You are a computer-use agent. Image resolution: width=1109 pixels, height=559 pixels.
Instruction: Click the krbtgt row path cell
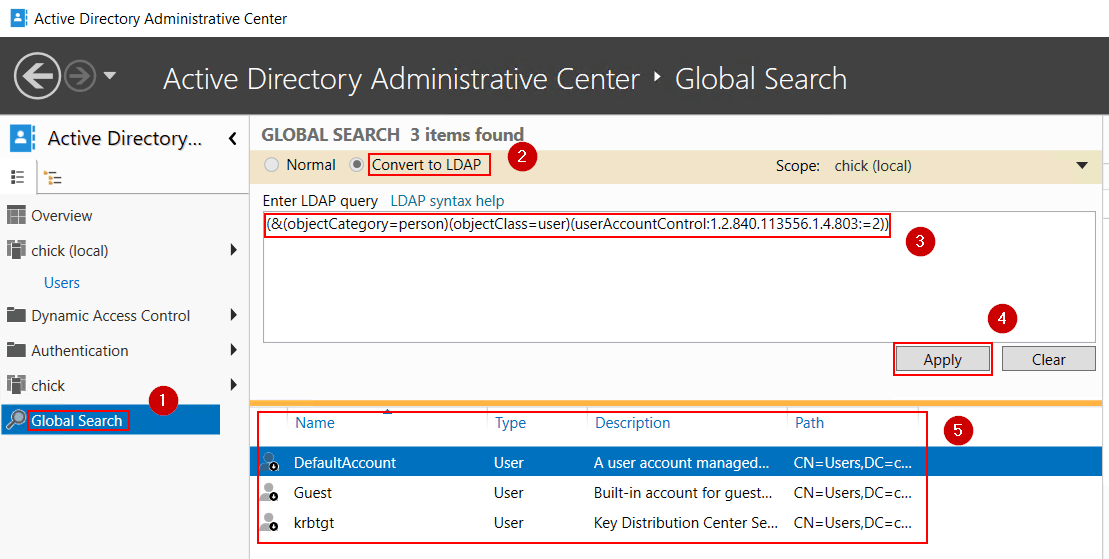point(853,524)
